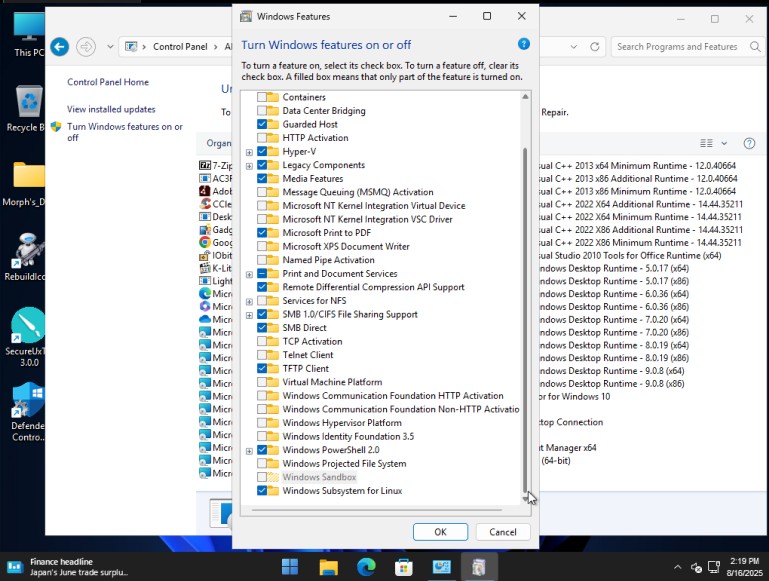The image size is (769, 581).
Task: Open the address bar history dropdown
Action: coord(573,47)
